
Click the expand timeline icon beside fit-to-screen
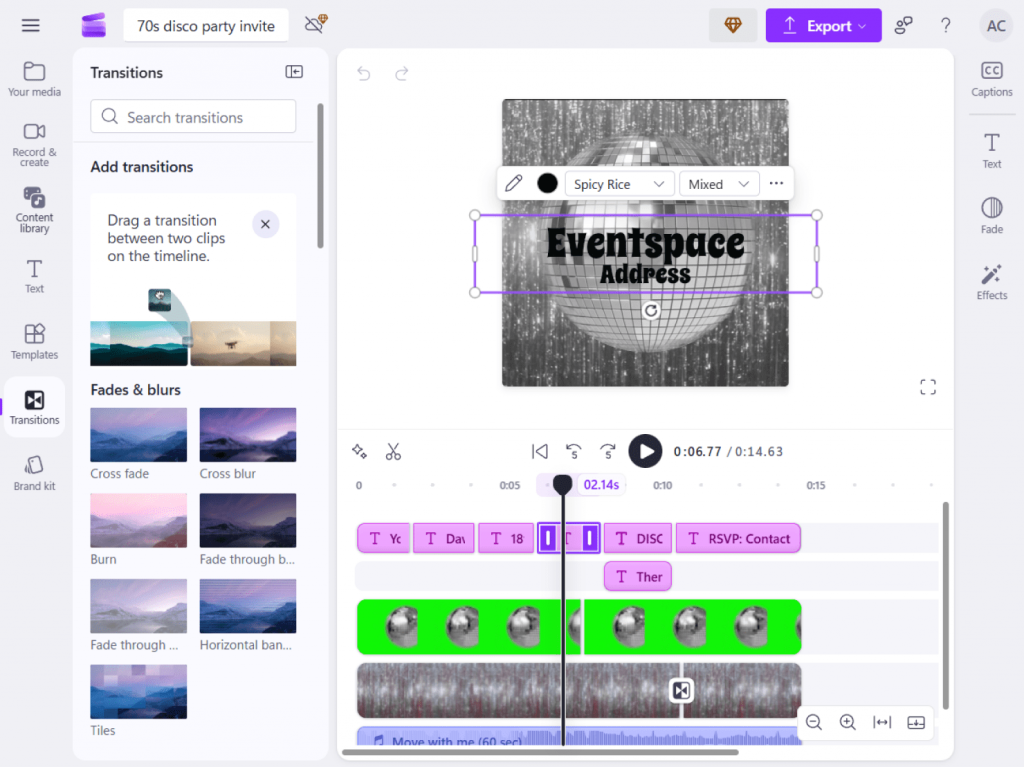click(x=916, y=722)
